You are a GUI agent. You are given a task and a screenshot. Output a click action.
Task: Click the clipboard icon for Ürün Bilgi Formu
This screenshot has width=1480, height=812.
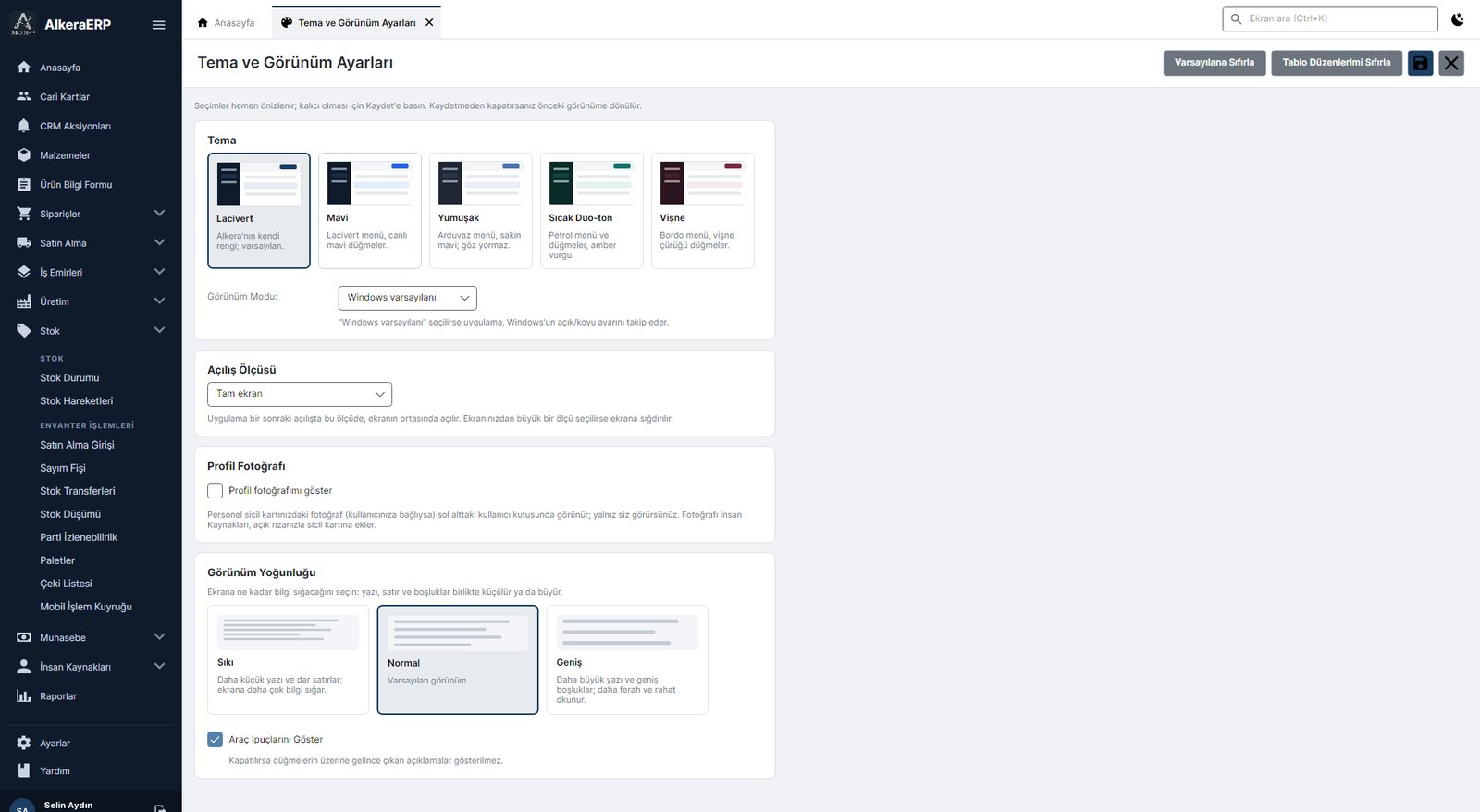(24, 184)
